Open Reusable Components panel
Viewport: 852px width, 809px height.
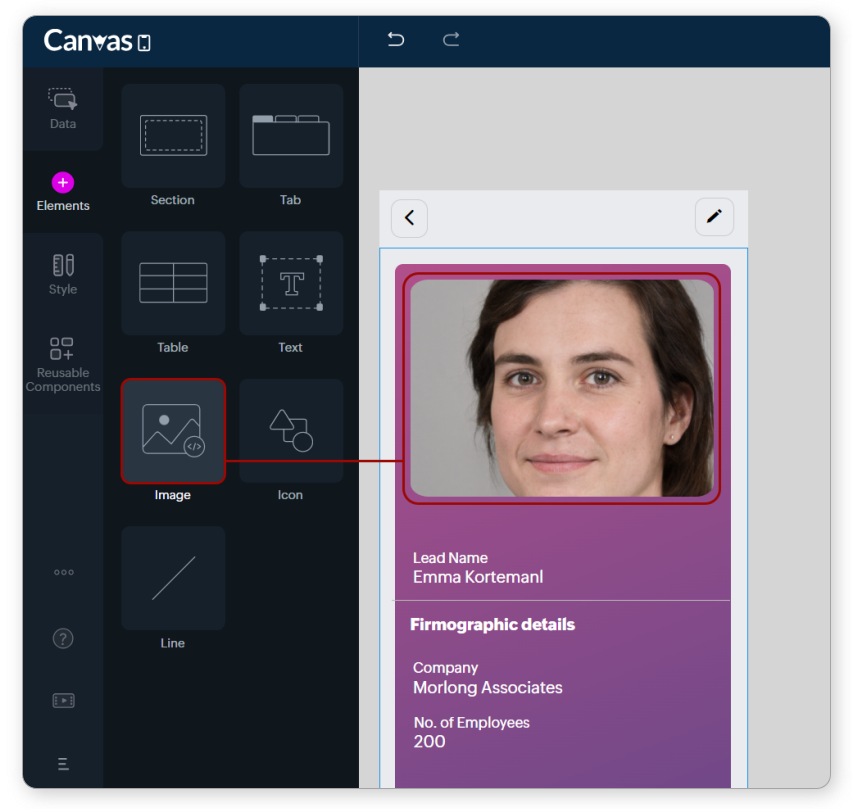(63, 363)
